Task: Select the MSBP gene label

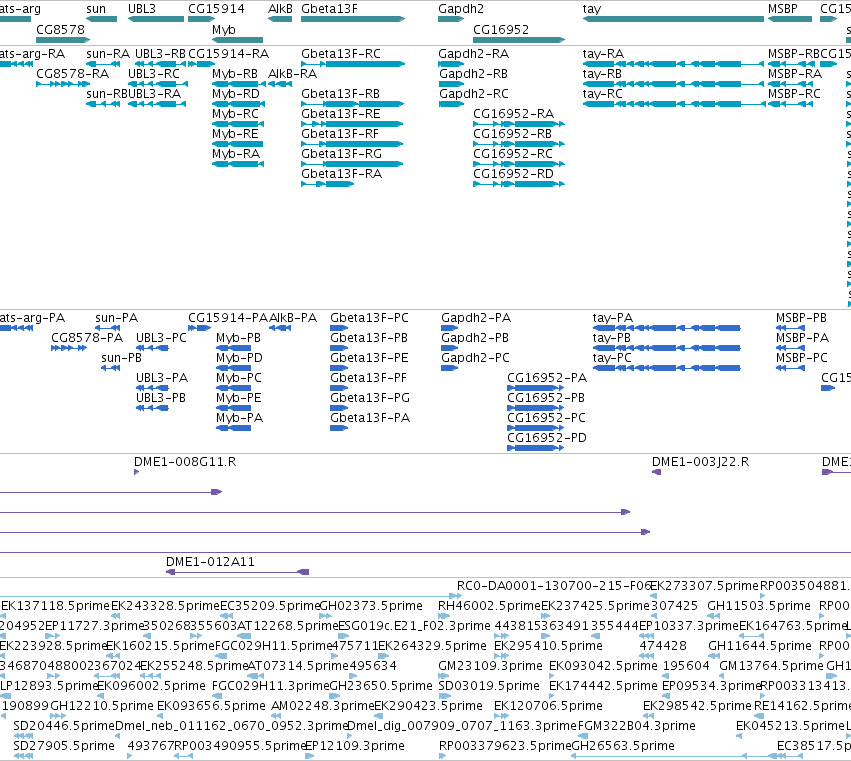Action: coord(783,9)
